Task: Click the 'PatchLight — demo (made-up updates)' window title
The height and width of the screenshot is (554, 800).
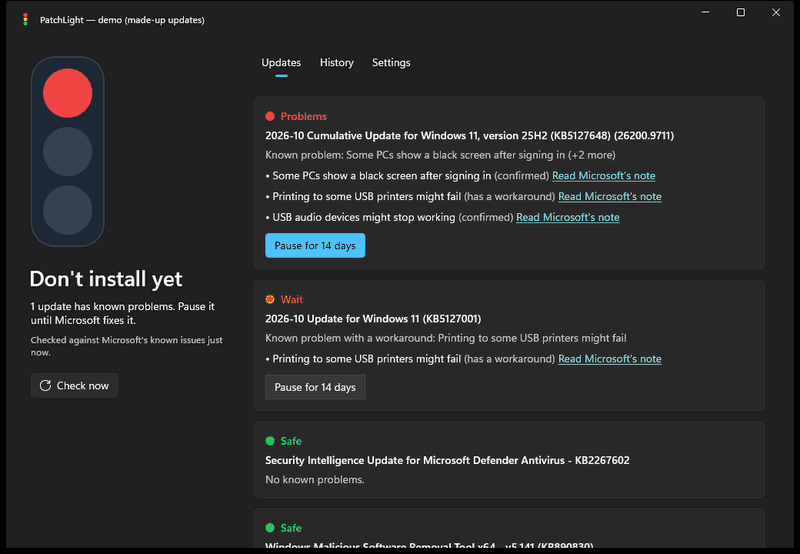Action: click(122, 20)
